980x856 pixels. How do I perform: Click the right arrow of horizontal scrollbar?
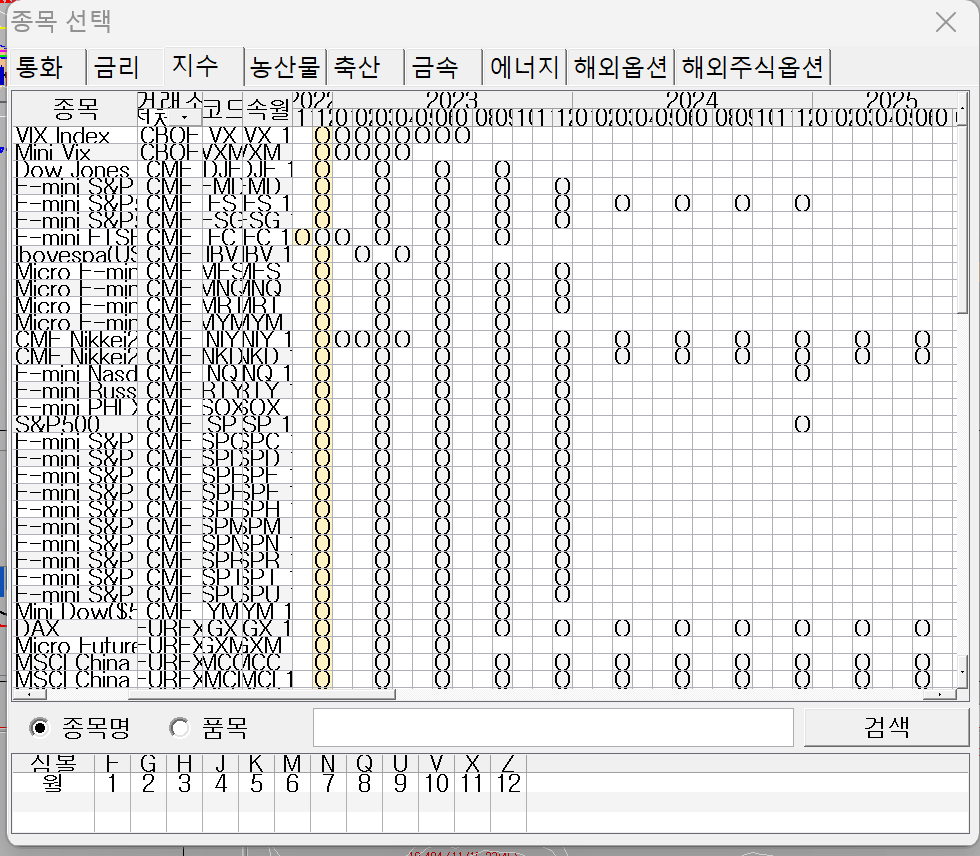click(941, 692)
